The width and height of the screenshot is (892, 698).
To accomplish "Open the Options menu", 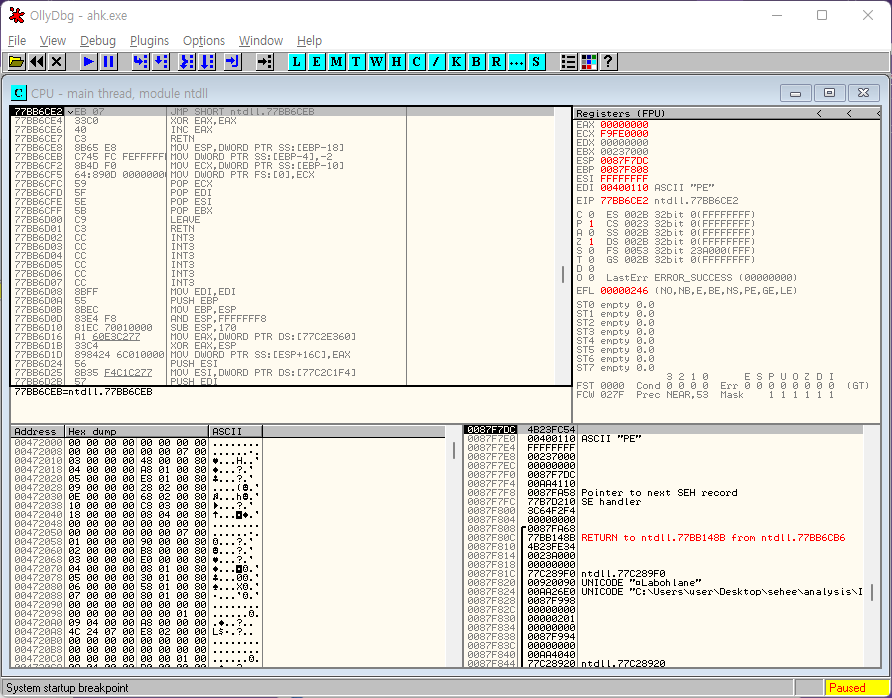I will point(204,41).
